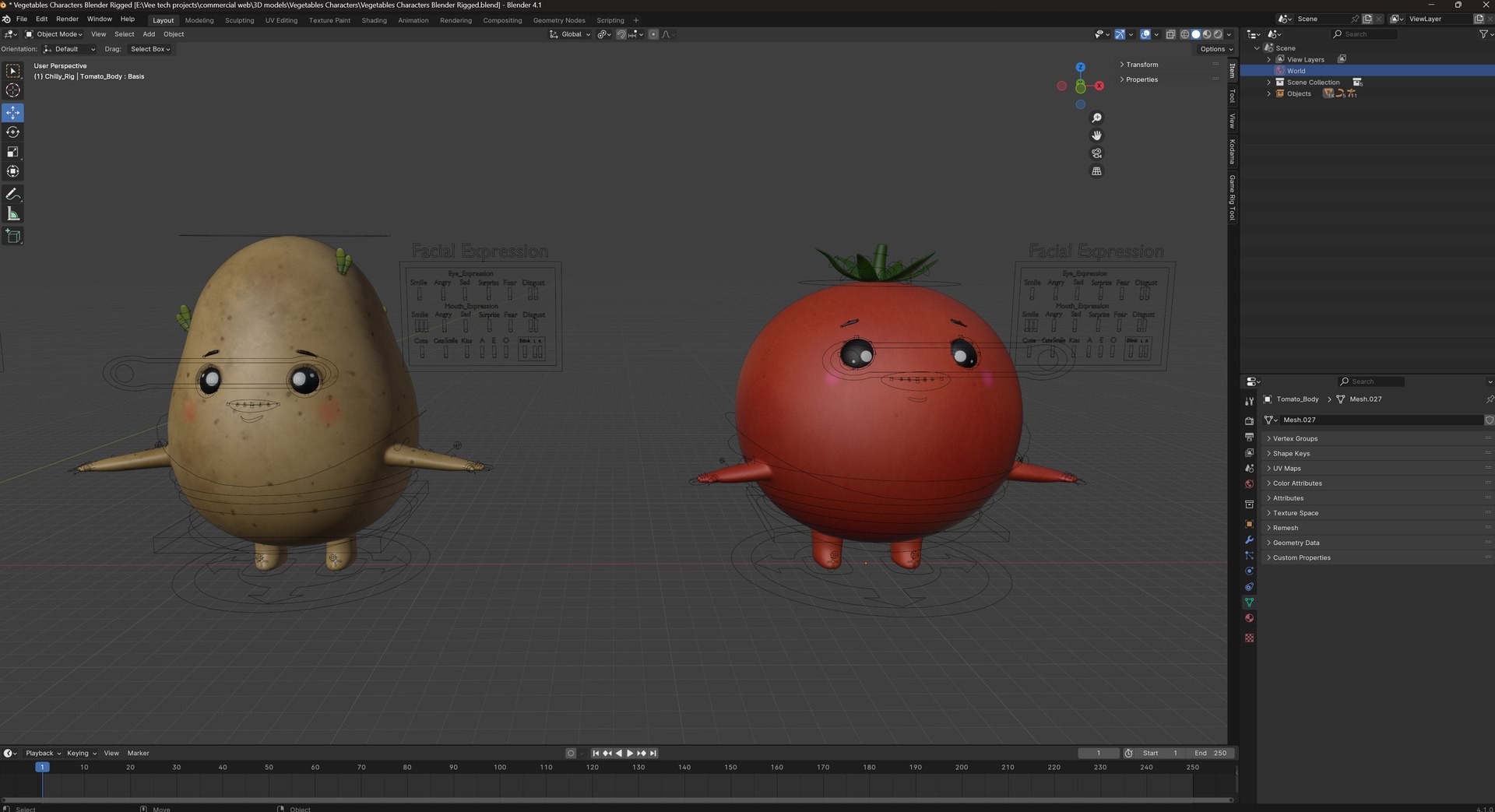Jump to the first frame
1495x812 pixels.
(596, 754)
